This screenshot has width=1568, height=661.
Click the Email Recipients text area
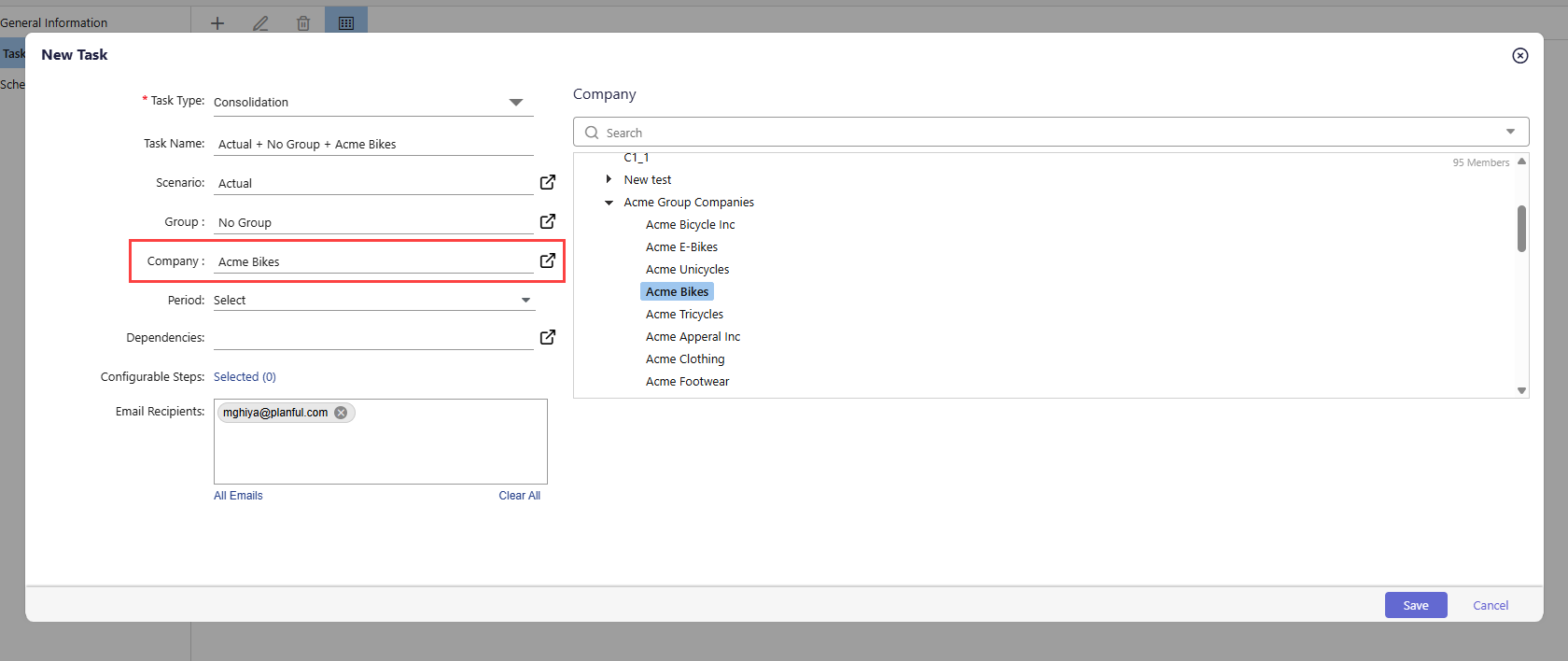pyautogui.click(x=381, y=442)
